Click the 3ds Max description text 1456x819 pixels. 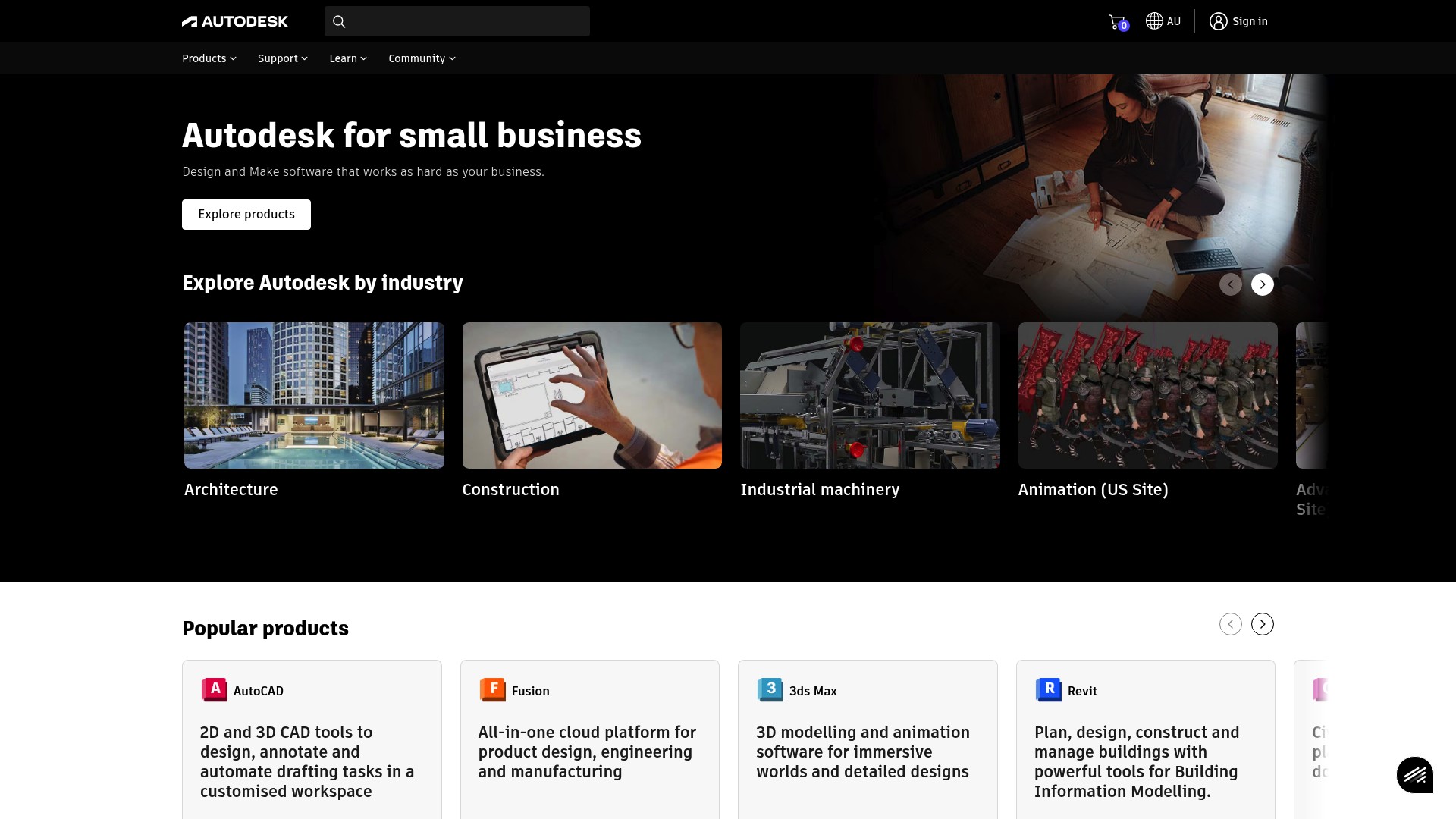tap(863, 752)
